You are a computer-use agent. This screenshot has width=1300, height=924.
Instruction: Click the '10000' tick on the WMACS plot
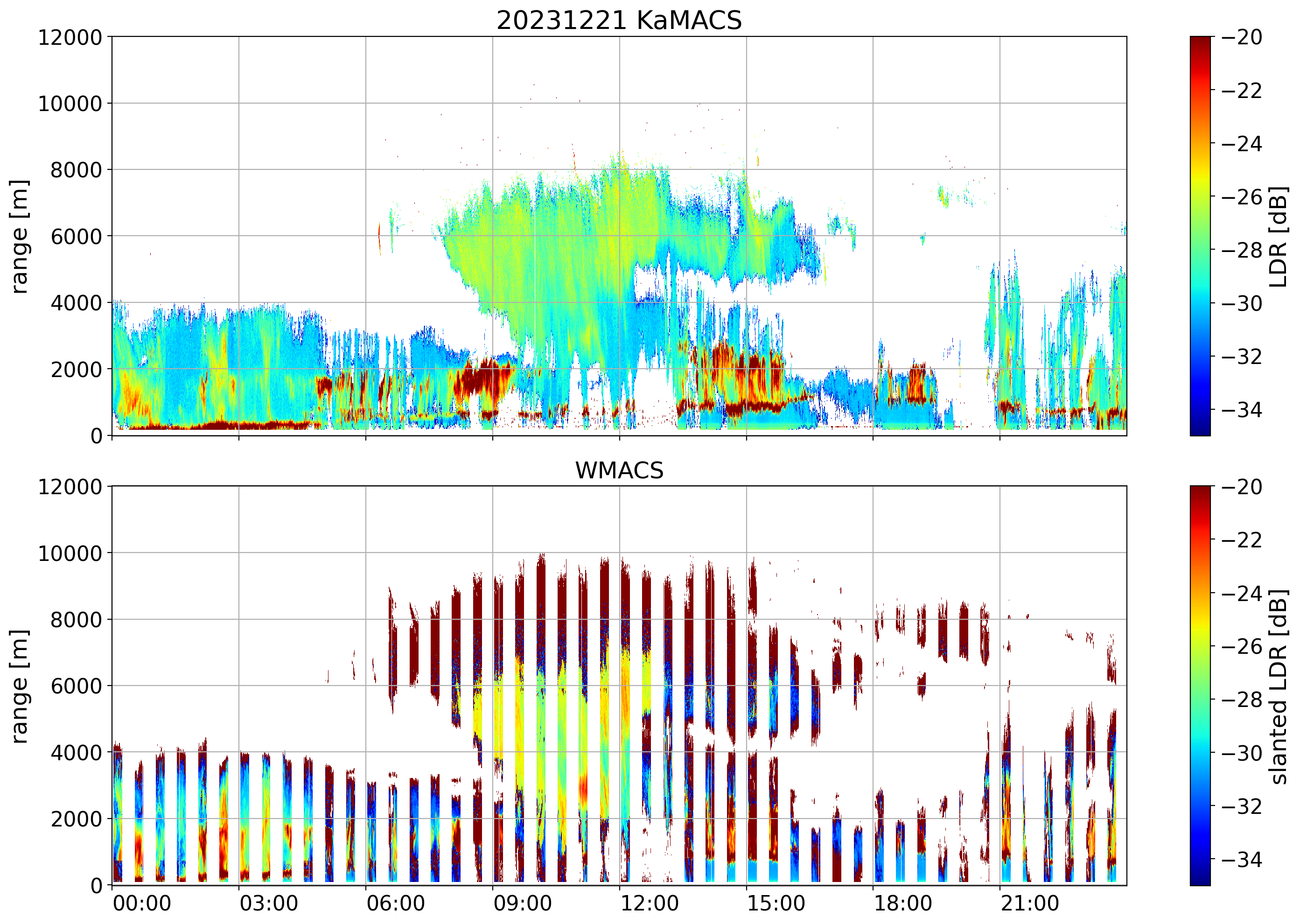click(x=70, y=553)
